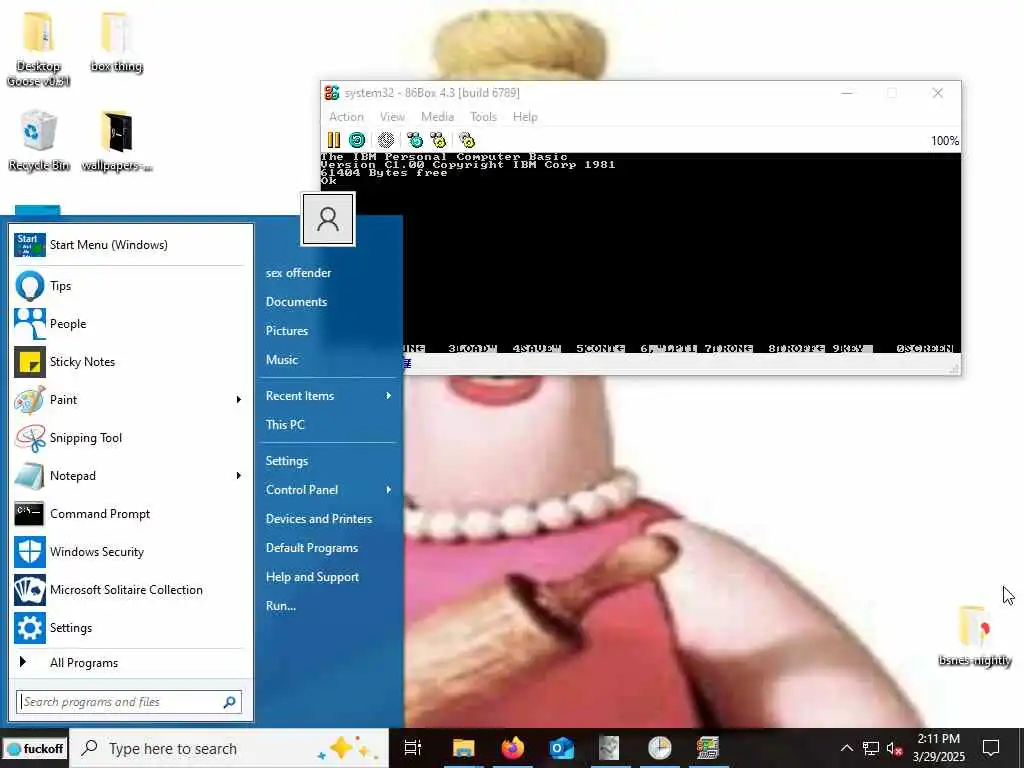Click the taskbar 'Type here to search' box

229,749
